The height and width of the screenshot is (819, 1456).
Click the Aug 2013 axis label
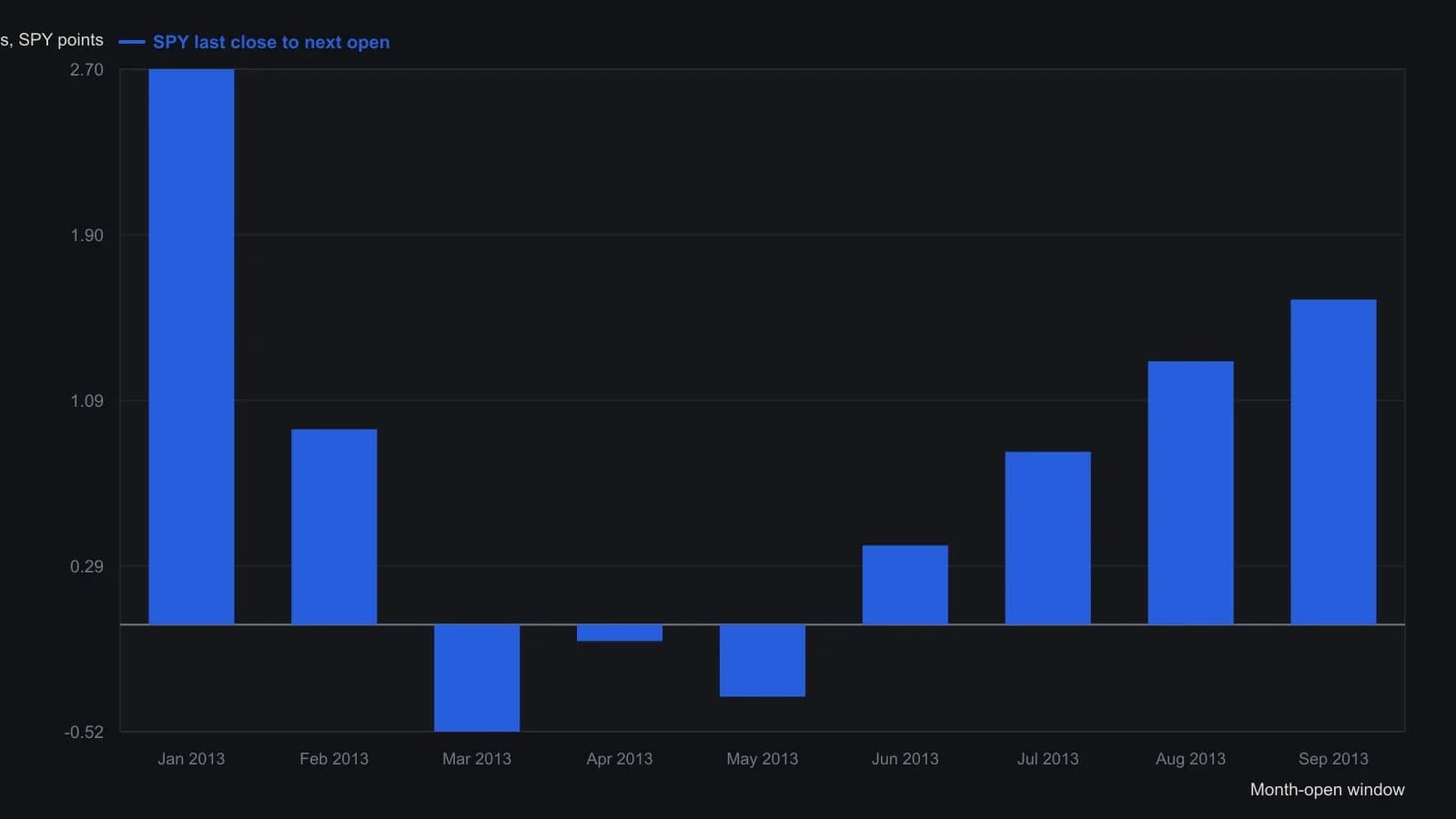coord(1191,759)
